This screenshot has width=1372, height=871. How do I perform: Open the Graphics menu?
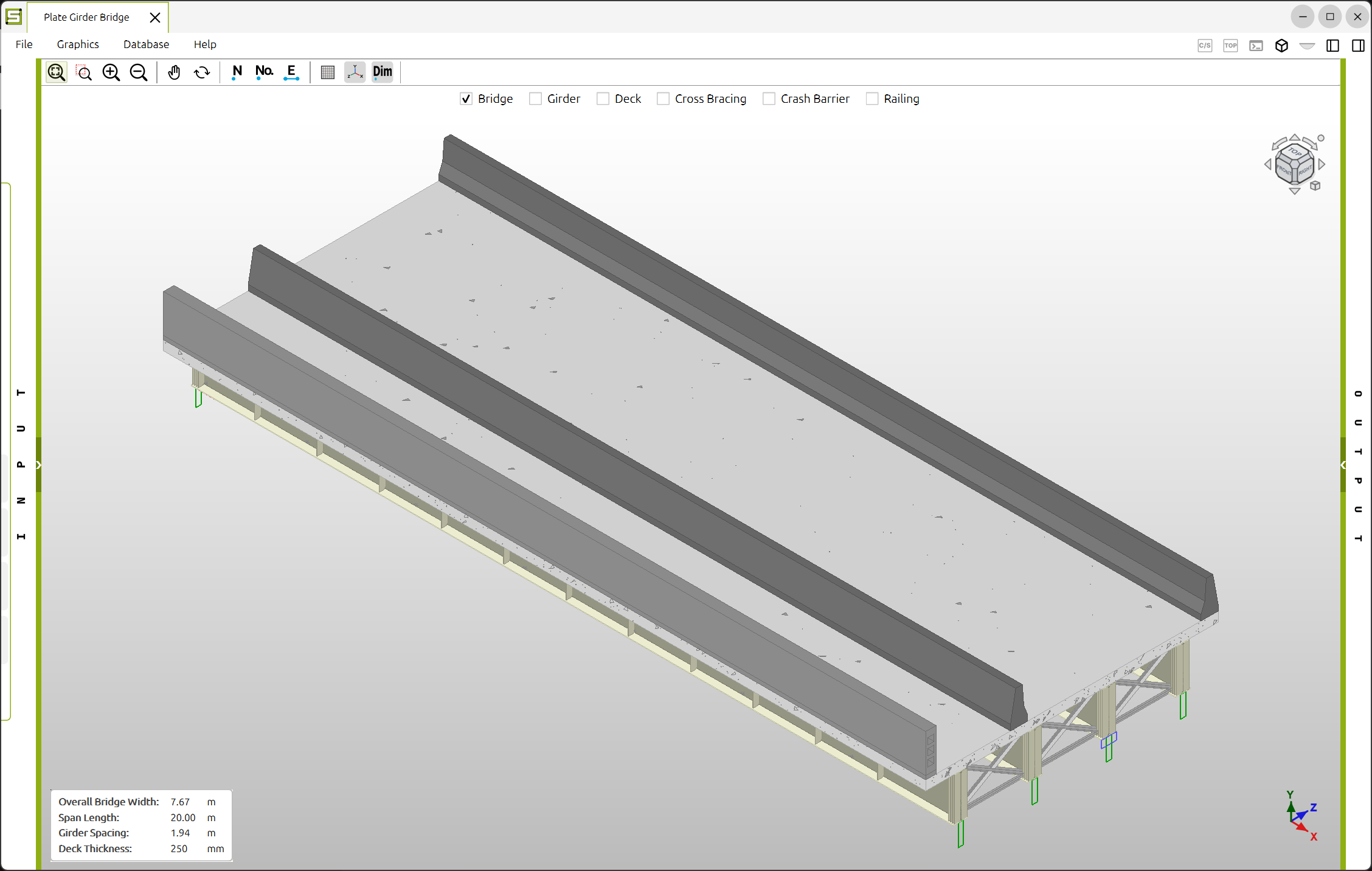tap(78, 44)
